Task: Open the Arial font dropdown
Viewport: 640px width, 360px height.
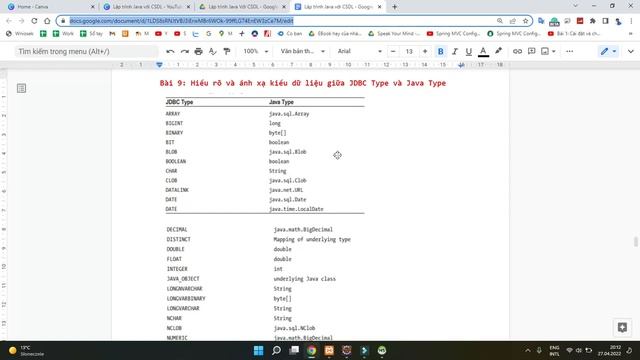Action: [x=359, y=51]
